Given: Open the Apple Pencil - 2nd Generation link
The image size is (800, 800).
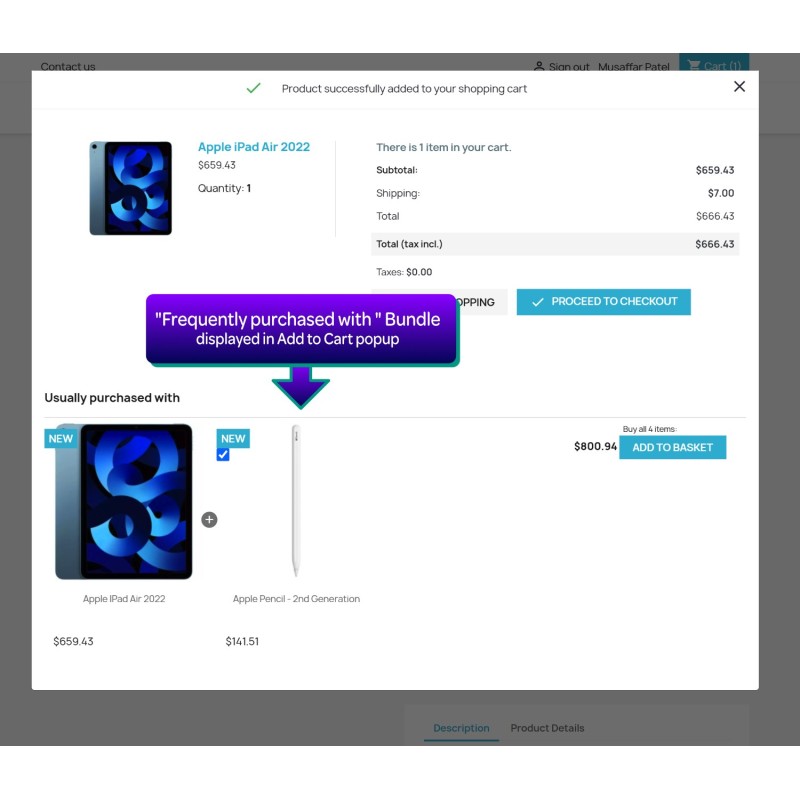Looking at the screenshot, I should point(296,598).
